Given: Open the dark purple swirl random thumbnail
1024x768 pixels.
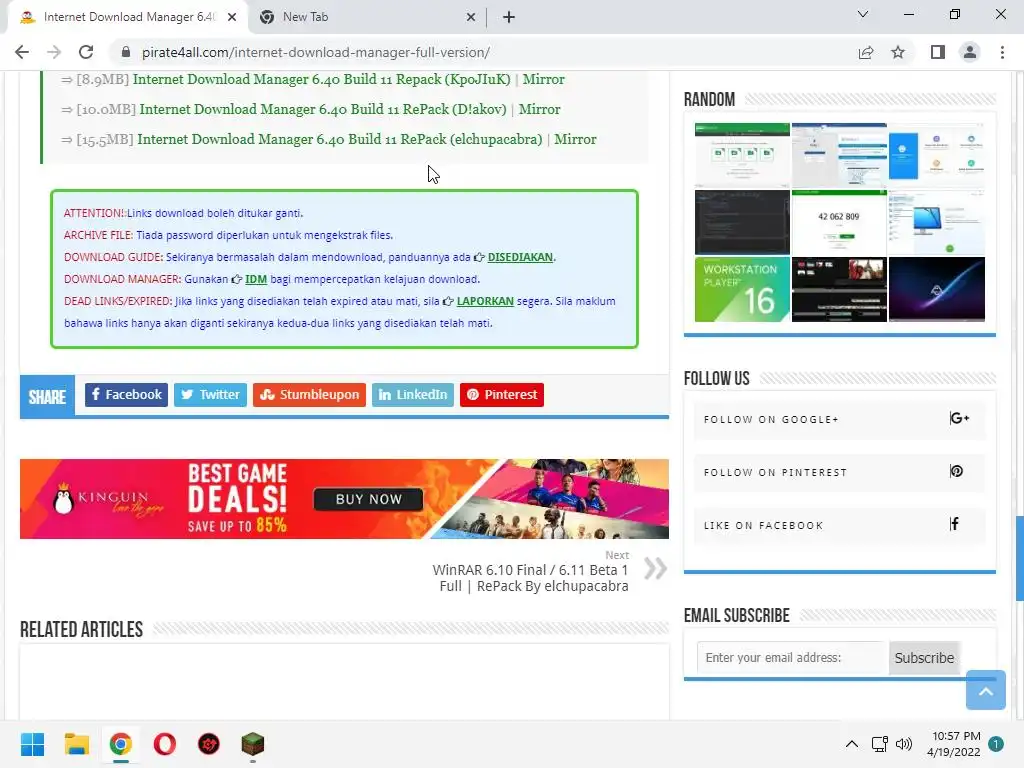Looking at the screenshot, I should 936,289.
